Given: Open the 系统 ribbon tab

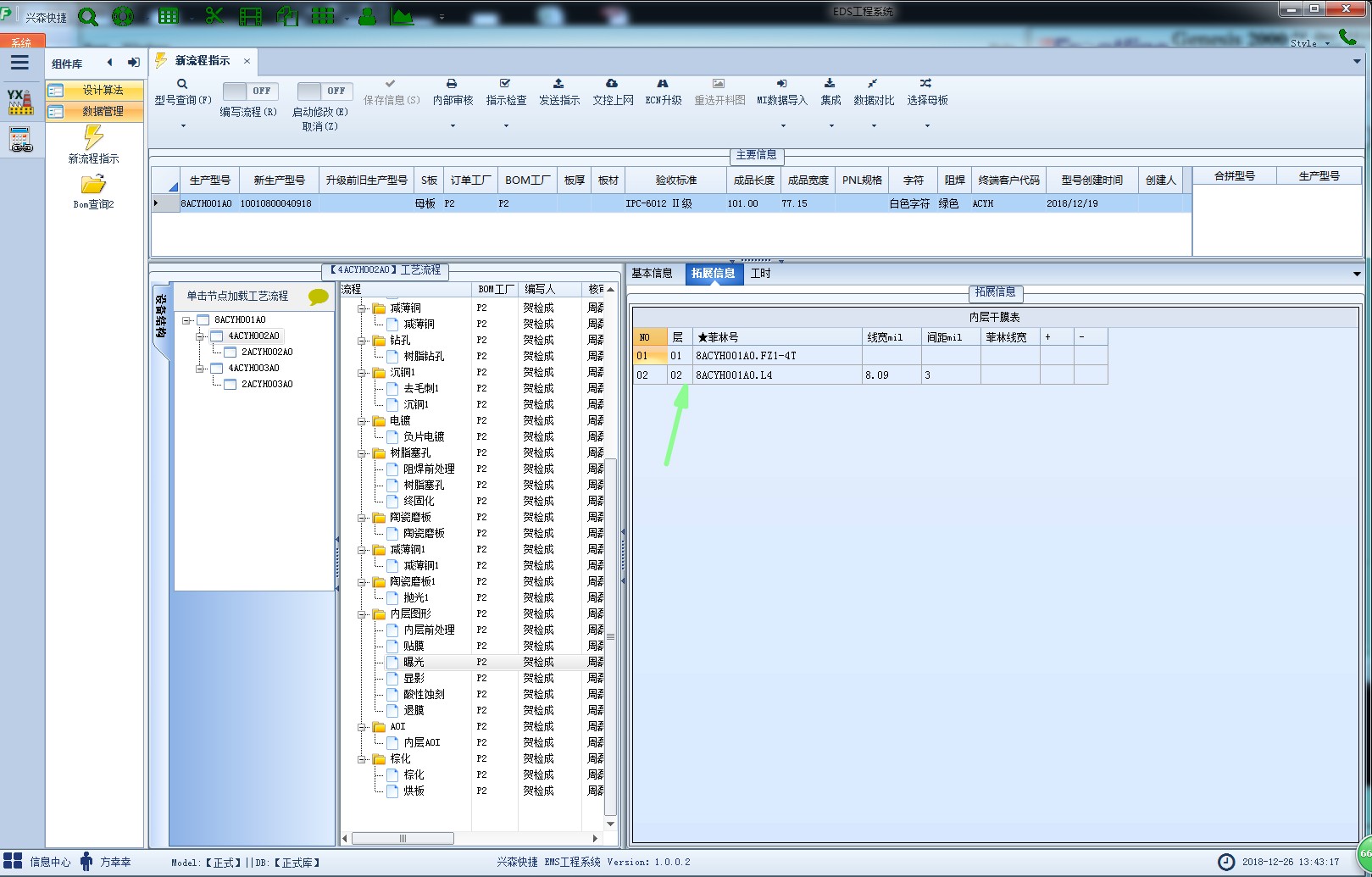Looking at the screenshot, I should (21, 41).
